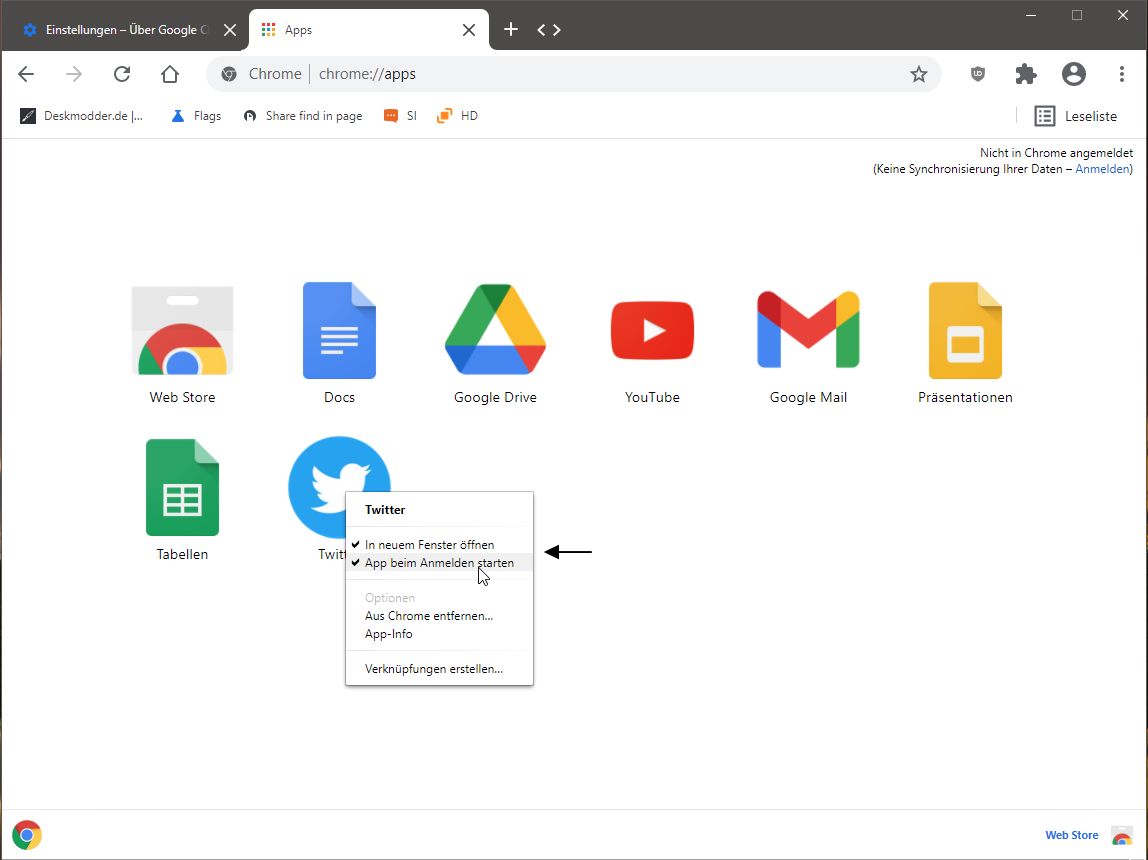
Task: Open the Leseliste panel
Action: (x=1076, y=116)
